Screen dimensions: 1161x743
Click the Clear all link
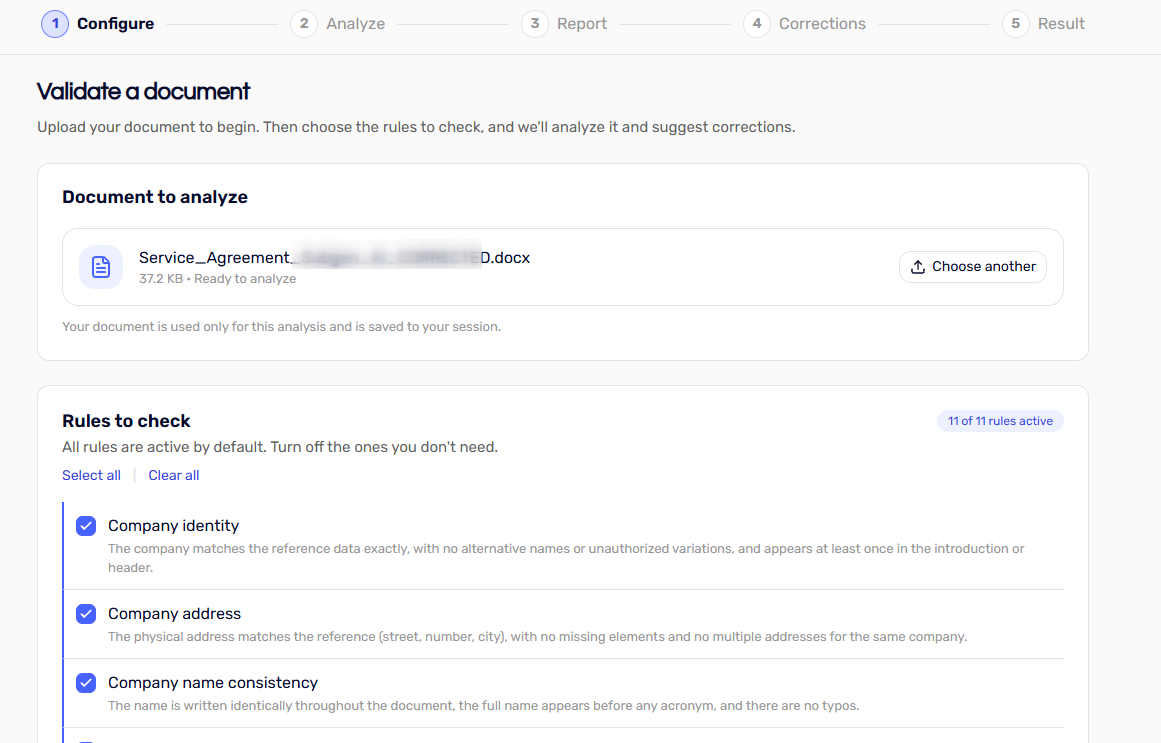click(x=173, y=476)
